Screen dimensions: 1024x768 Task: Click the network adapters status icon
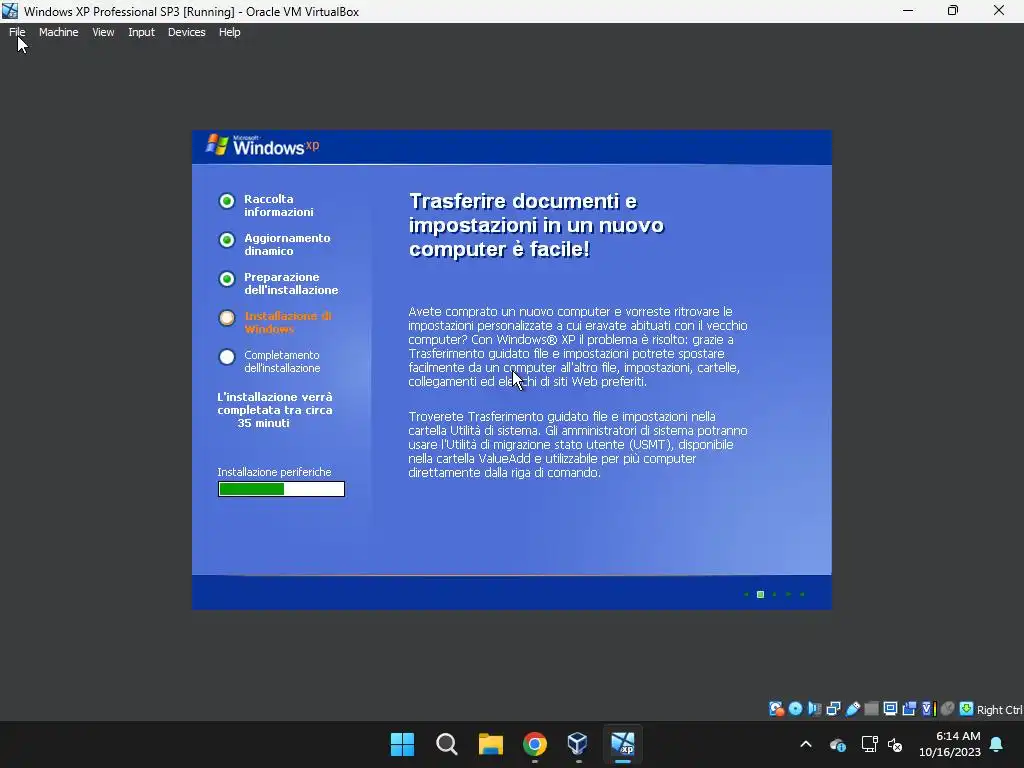[x=833, y=709]
